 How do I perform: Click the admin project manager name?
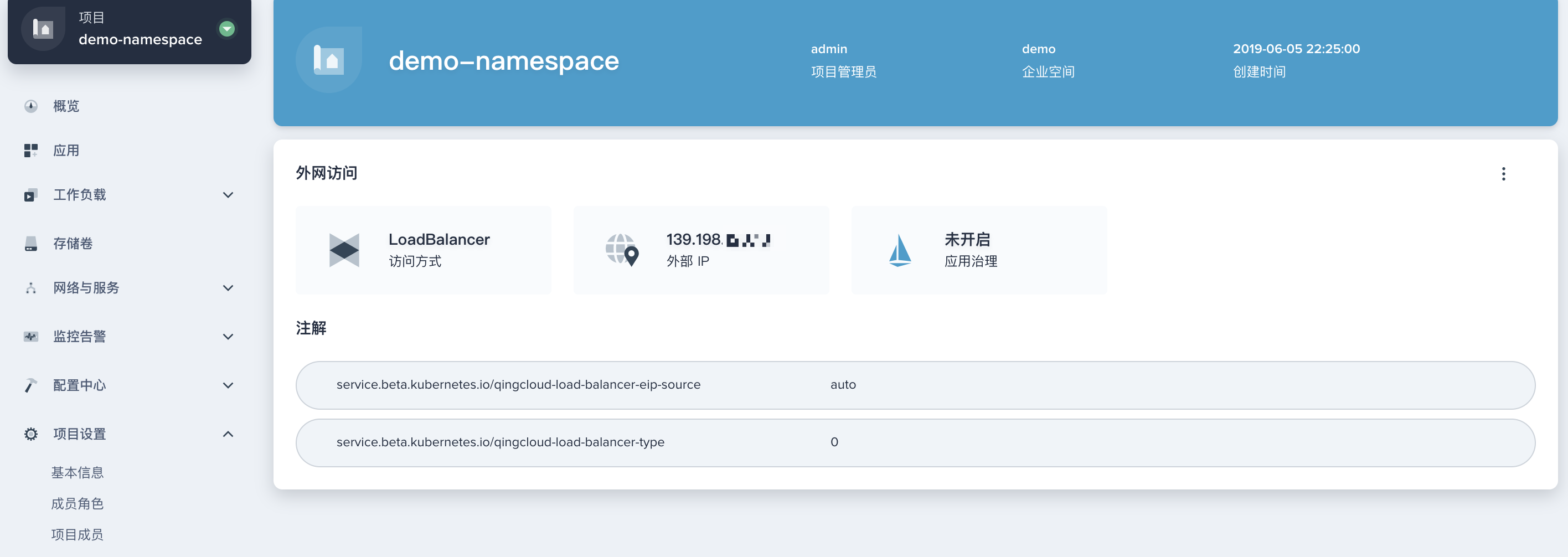click(829, 49)
